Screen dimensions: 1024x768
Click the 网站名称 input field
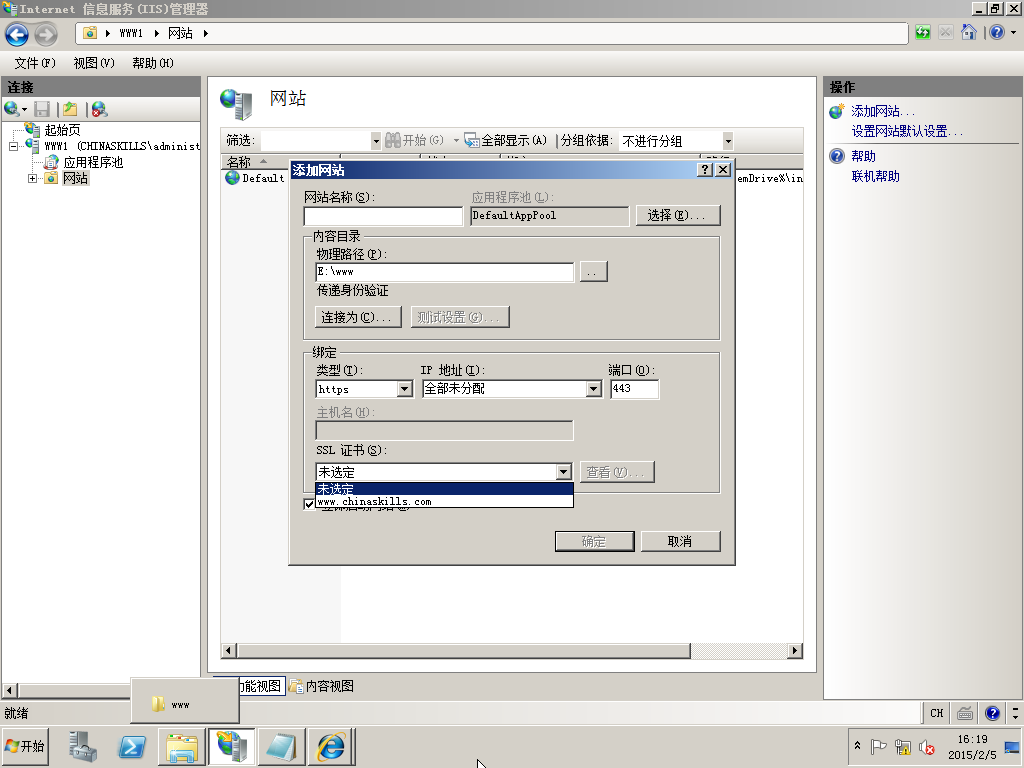coord(383,216)
